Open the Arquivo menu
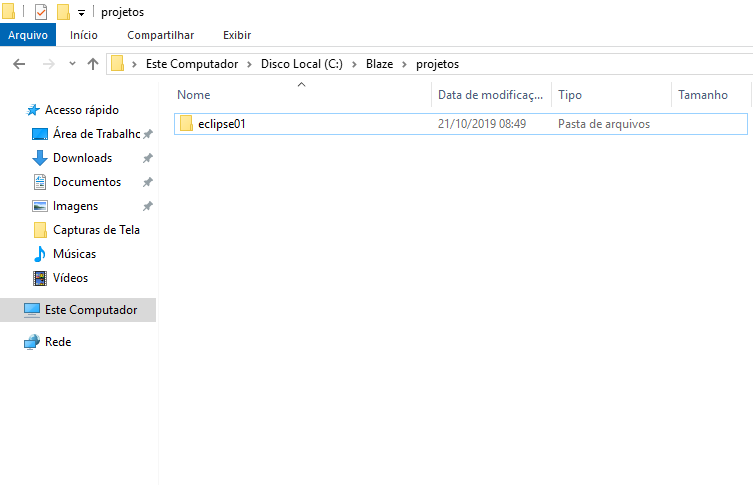This screenshot has width=753, height=485. (28, 35)
